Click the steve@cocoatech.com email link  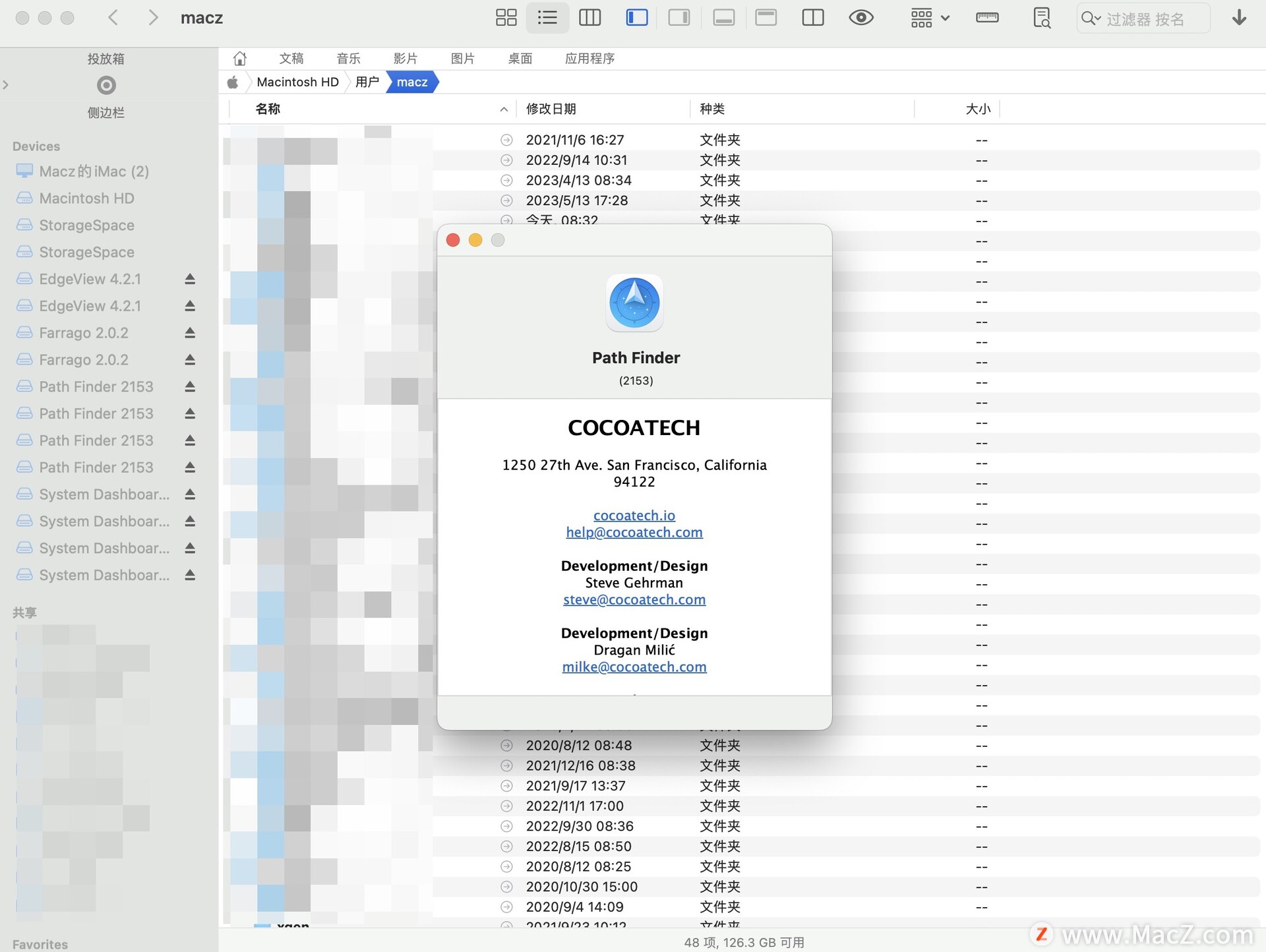coord(634,599)
